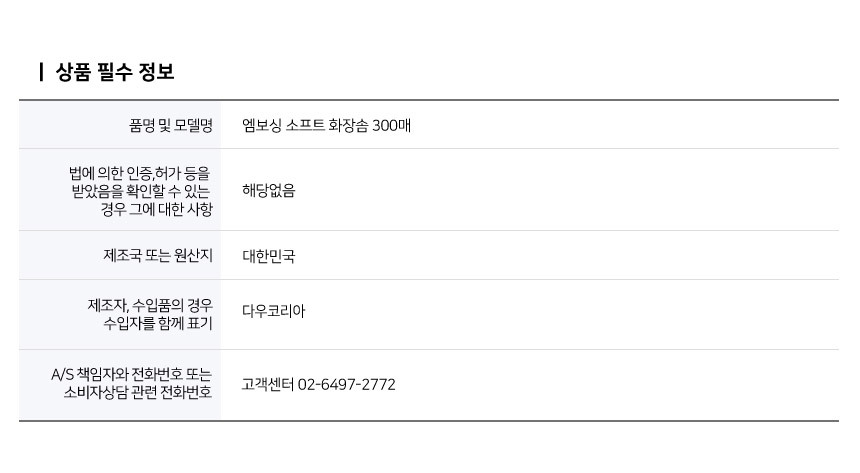This screenshot has width=860, height=473.
Task: Click the 'A/S 책임자와 전화번호 또는' label line
Action: pos(132,374)
